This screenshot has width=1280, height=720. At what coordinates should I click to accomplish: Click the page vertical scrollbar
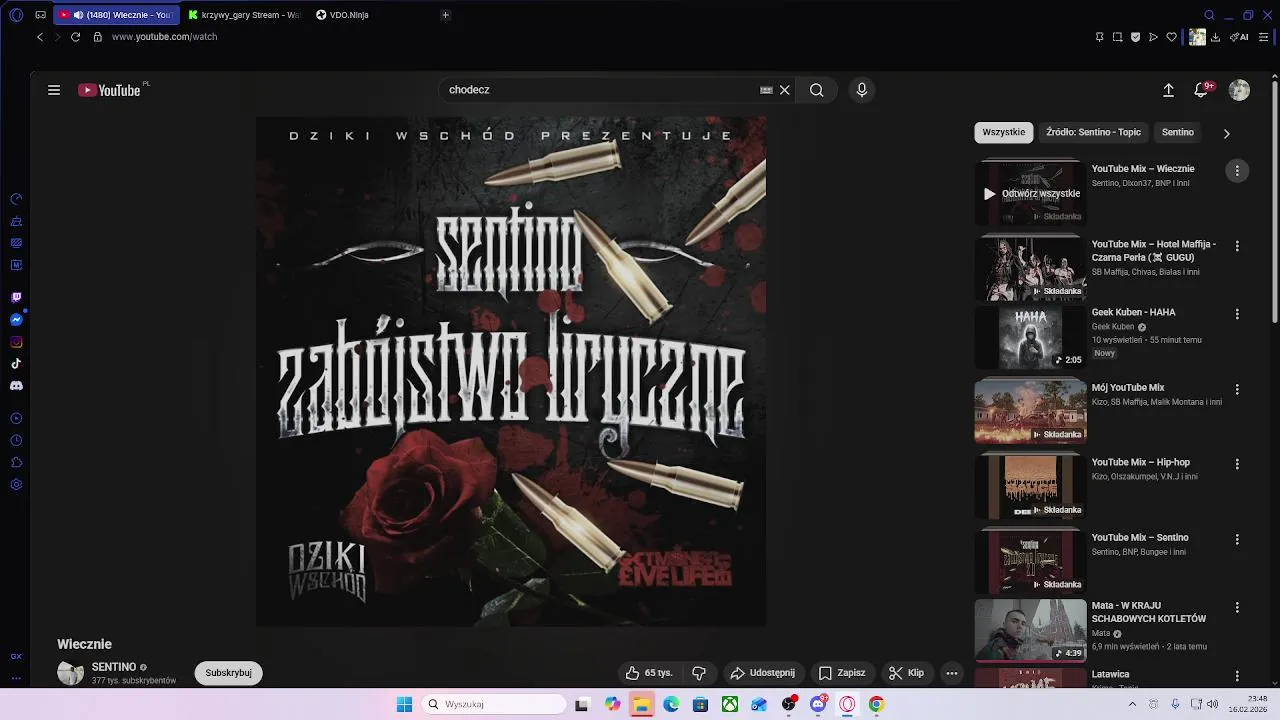point(1274,200)
